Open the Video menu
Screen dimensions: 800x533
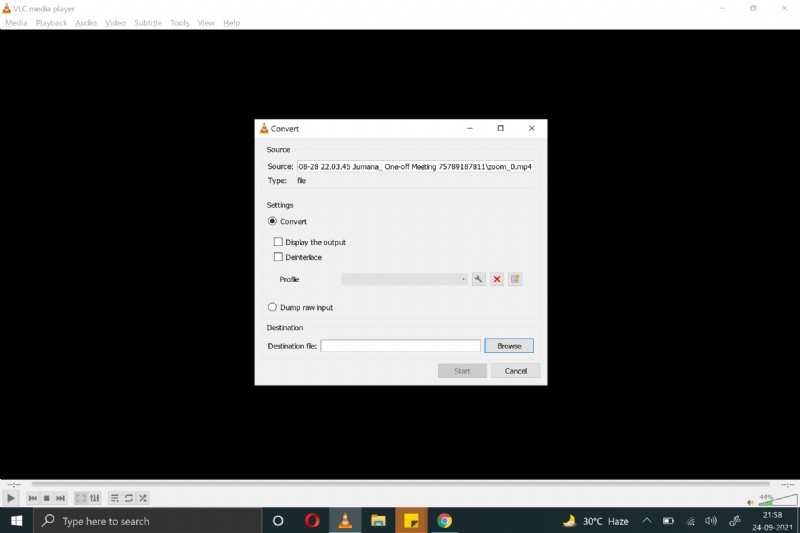[x=116, y=23]
